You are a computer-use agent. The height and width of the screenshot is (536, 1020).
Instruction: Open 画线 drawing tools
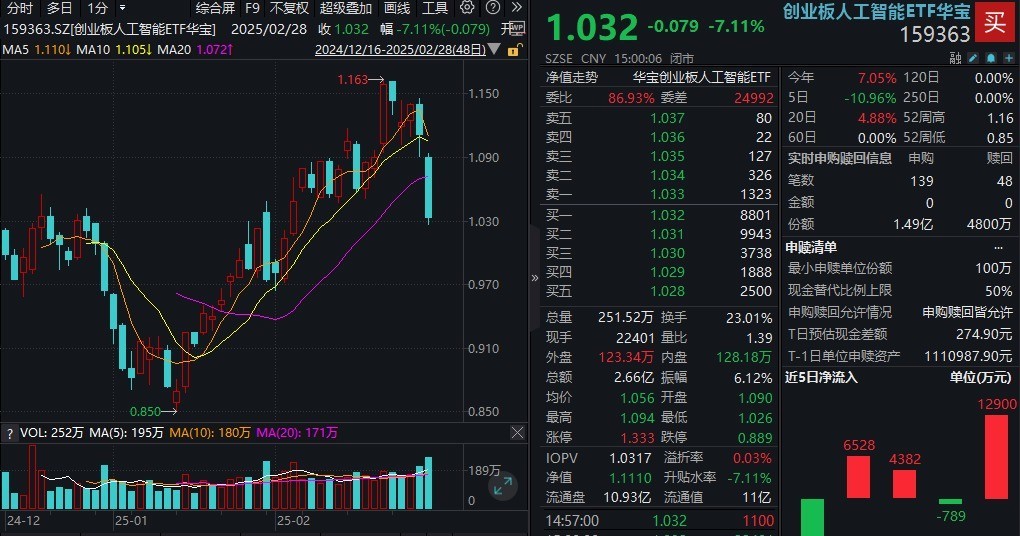[397, 8]
